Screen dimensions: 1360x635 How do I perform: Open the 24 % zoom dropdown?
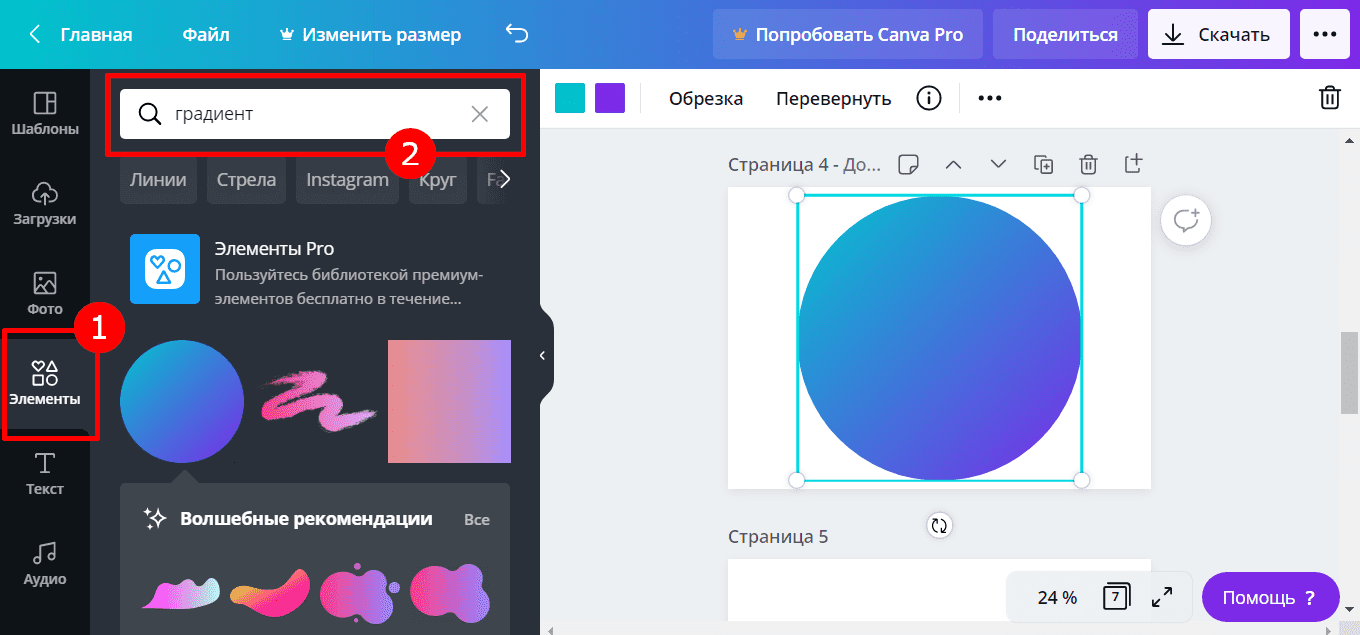1057,598
